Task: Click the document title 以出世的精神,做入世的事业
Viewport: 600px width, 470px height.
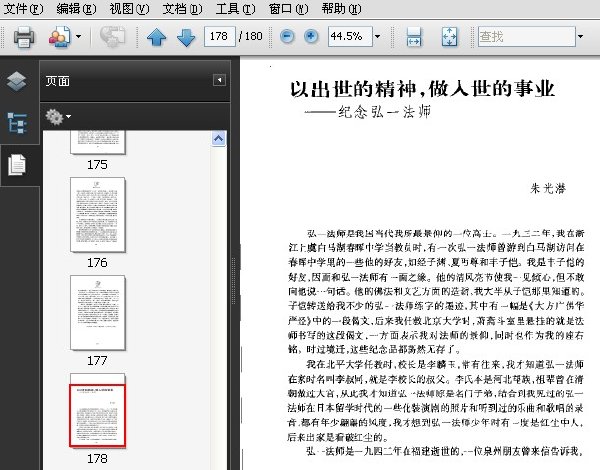Action: point(422,89)
